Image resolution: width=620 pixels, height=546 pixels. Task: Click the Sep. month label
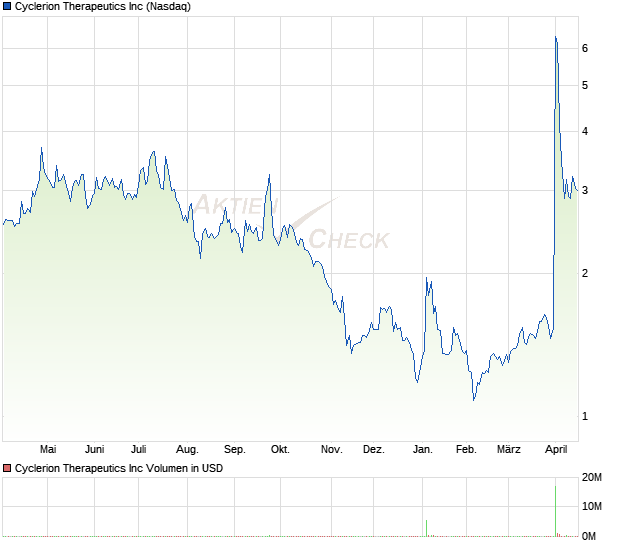tap(235, 450)
